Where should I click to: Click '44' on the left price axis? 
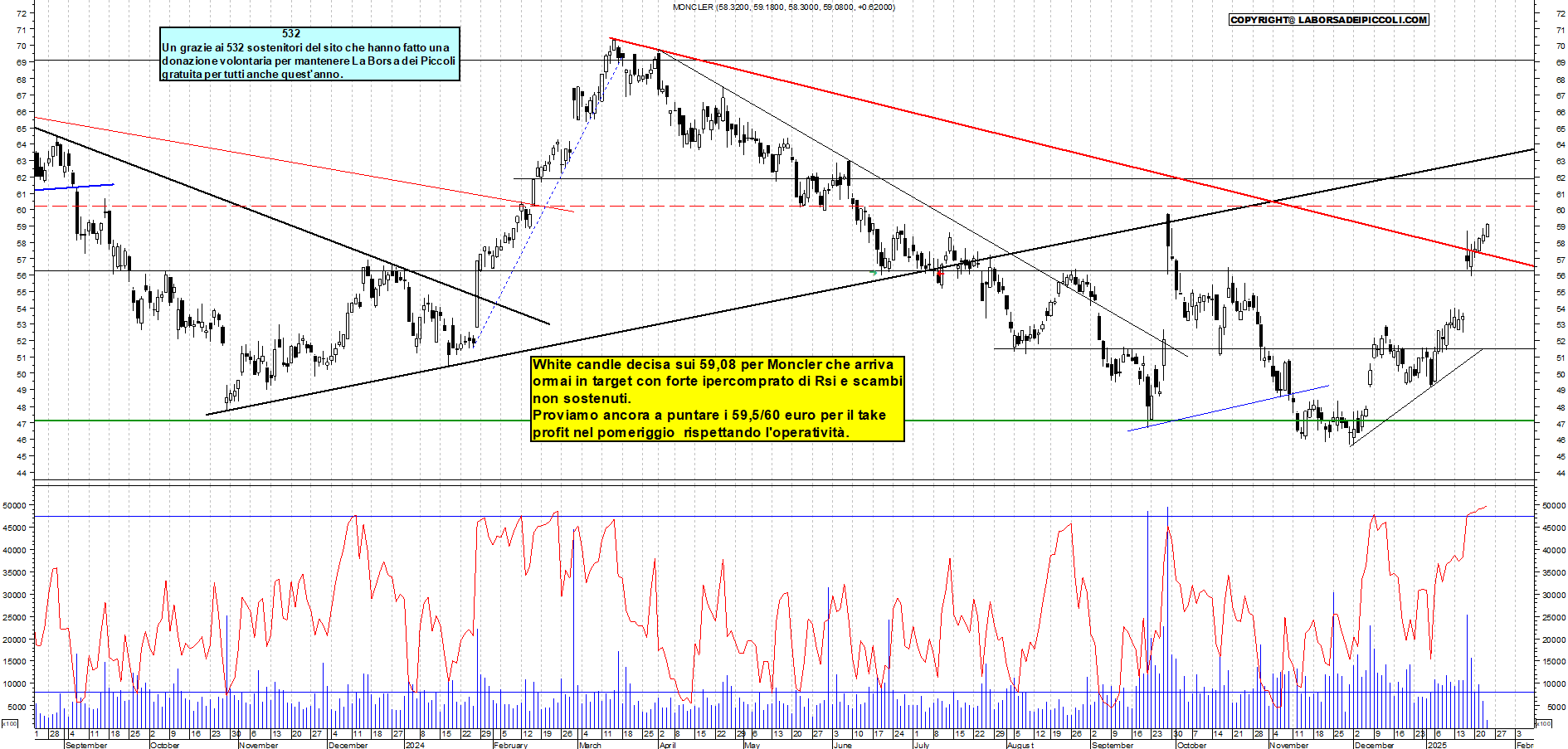click(x=21, y=473)
